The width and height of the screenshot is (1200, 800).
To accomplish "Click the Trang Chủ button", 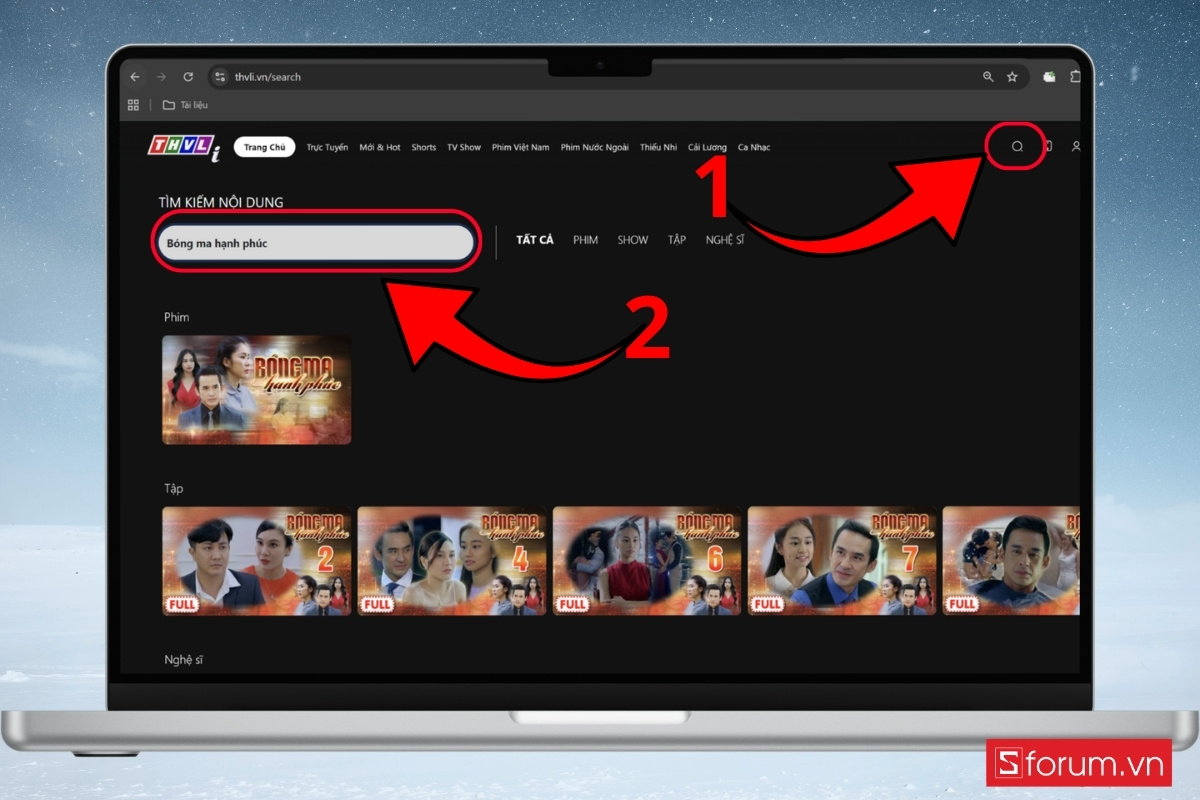I will coord(264,146).
